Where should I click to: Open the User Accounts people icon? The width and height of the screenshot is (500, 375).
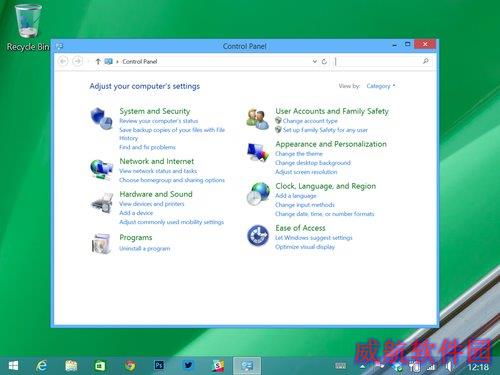tap(257, 119)
